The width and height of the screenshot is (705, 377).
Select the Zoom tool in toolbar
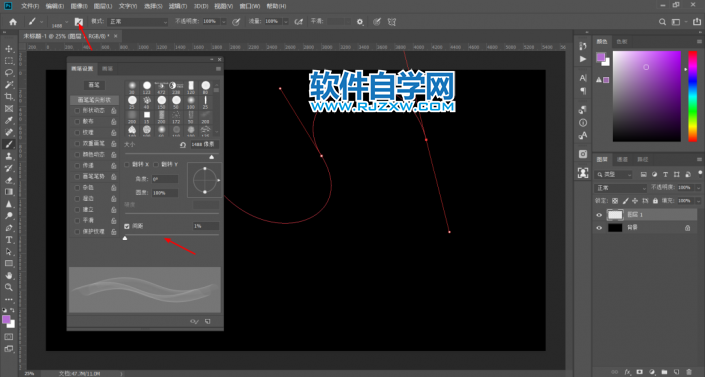click(9, 287)
